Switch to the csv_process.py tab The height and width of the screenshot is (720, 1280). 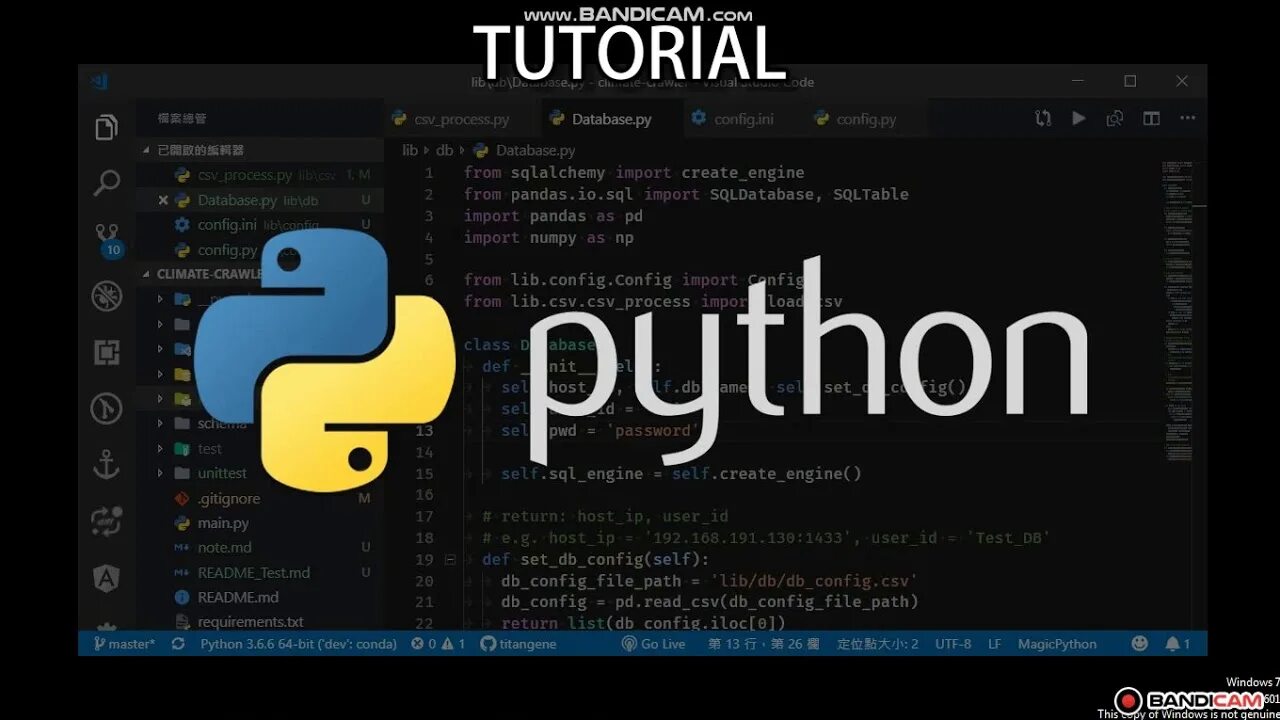click(461, 119)
